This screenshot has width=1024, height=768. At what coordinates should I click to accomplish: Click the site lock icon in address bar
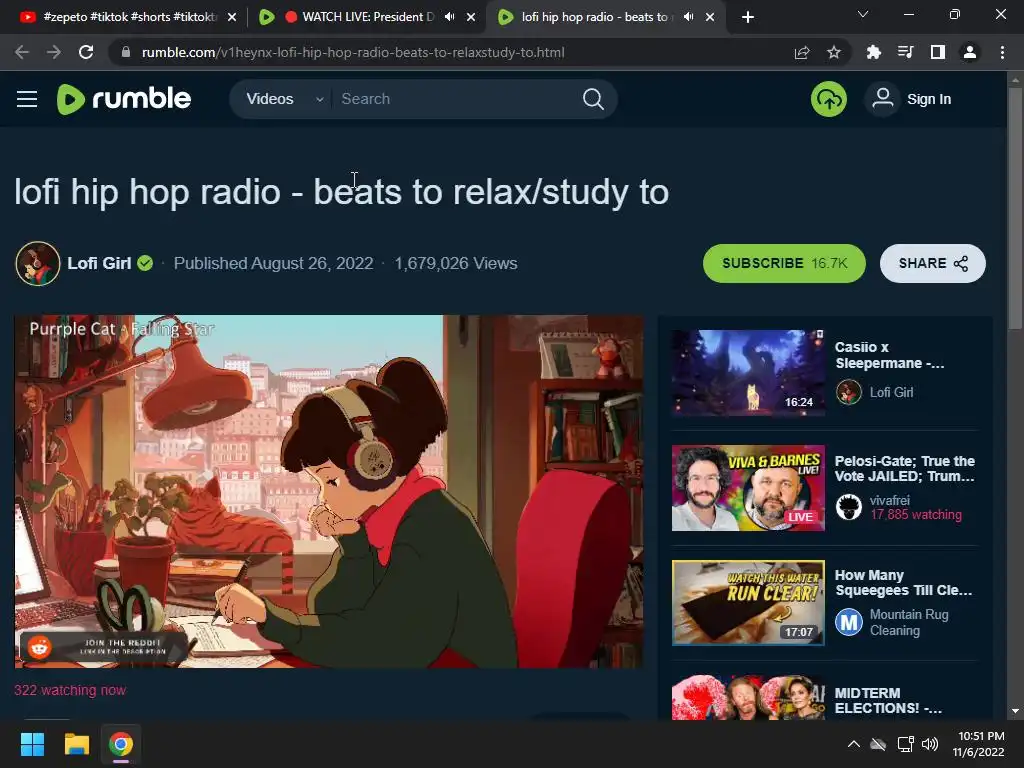[x=126, y=52]
